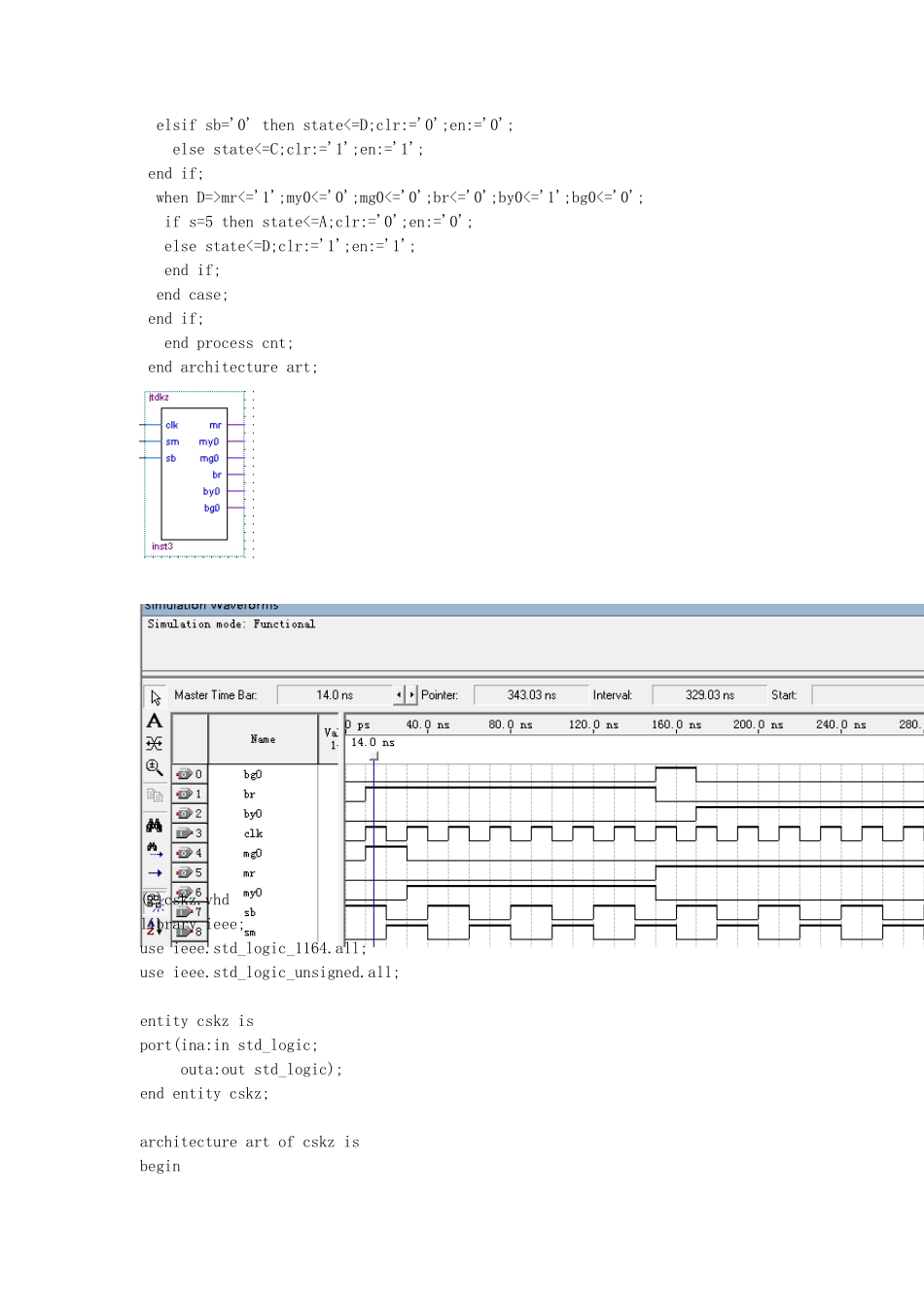Click the greyed-out copy pages icon
924x1307 pixels.
tap(155, 795)
